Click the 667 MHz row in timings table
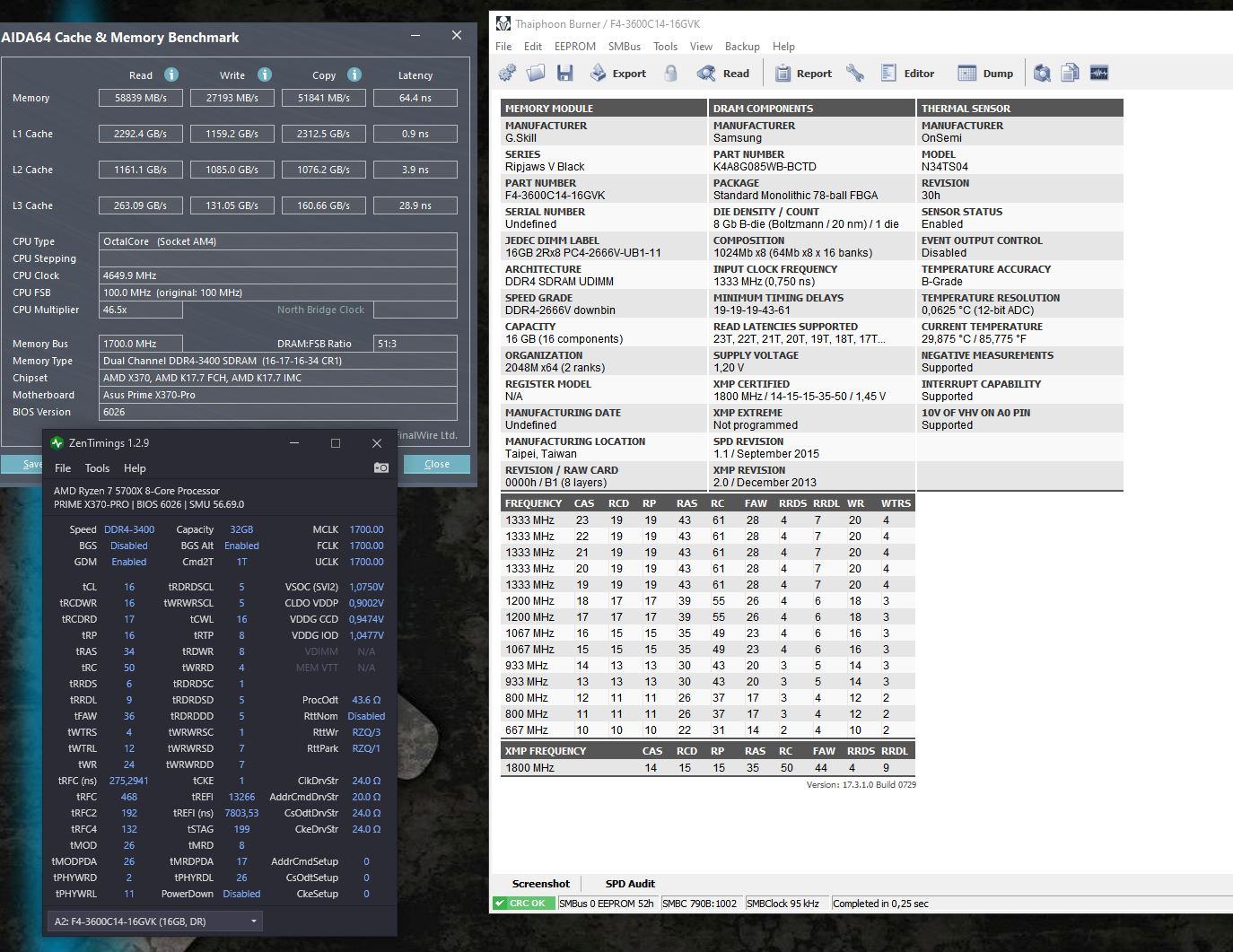This screenshot has width=1233, height=952. (x=708, y=730)
